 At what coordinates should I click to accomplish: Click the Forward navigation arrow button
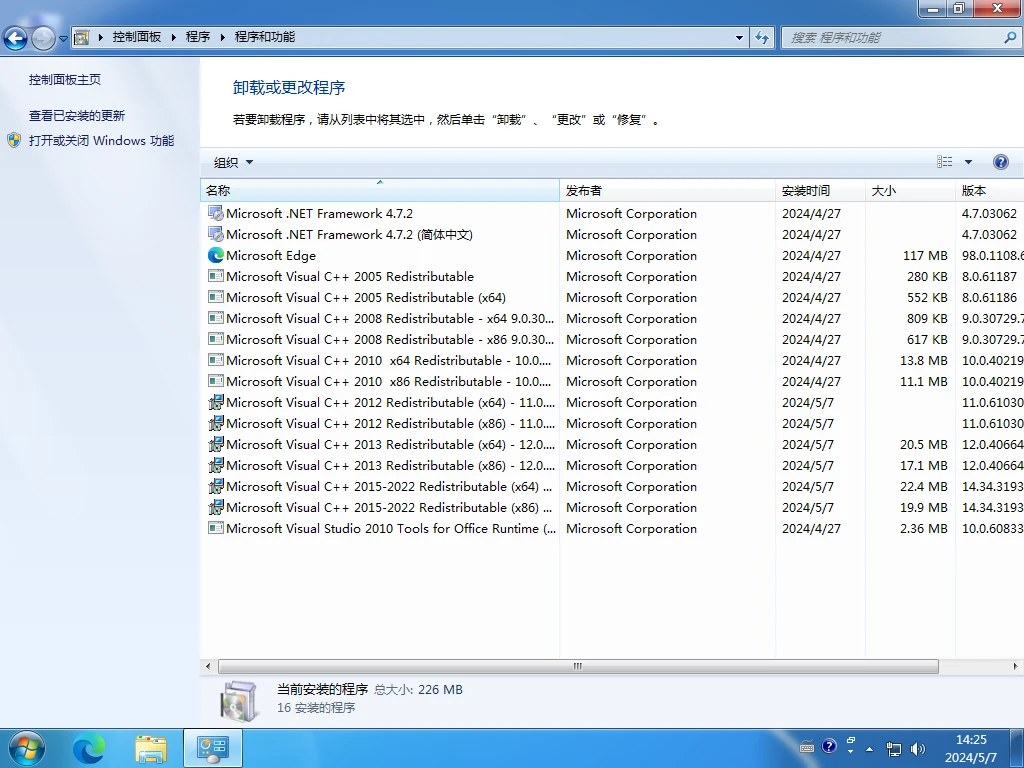coord(43,38)
